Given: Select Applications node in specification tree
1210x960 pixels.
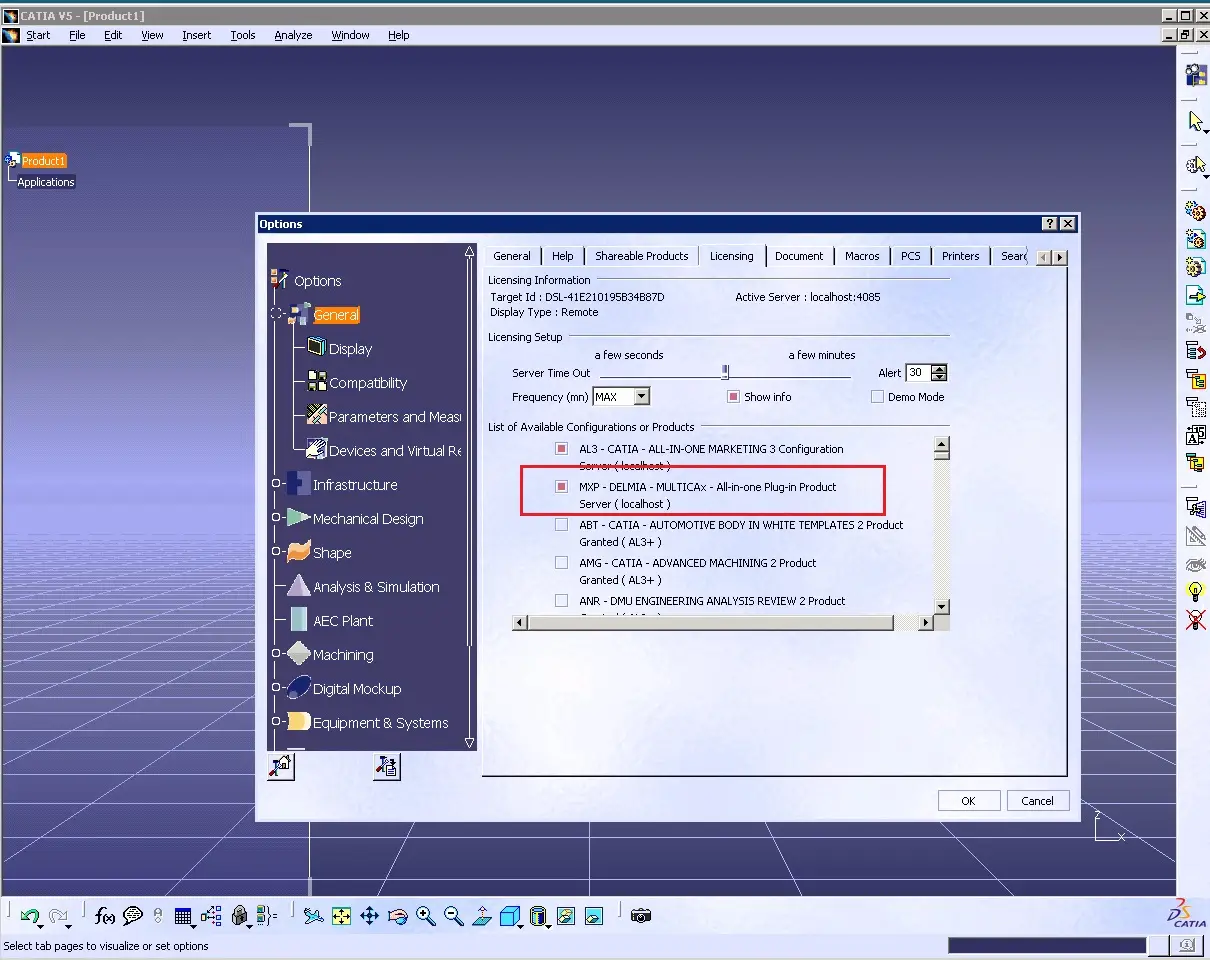Looking at the screenshot, I should pos(46,182).
